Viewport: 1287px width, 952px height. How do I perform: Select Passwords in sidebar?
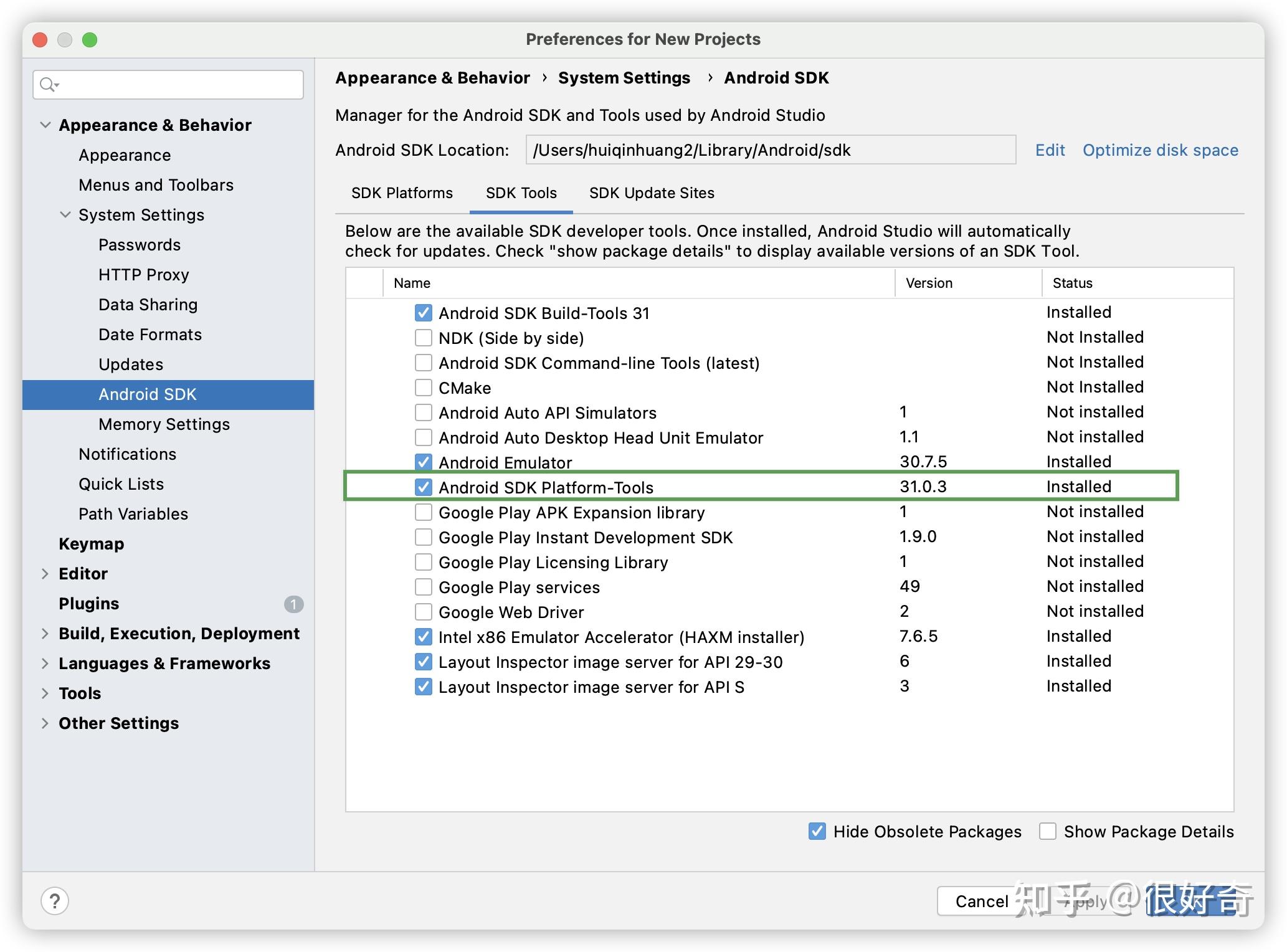click(140, 245)
